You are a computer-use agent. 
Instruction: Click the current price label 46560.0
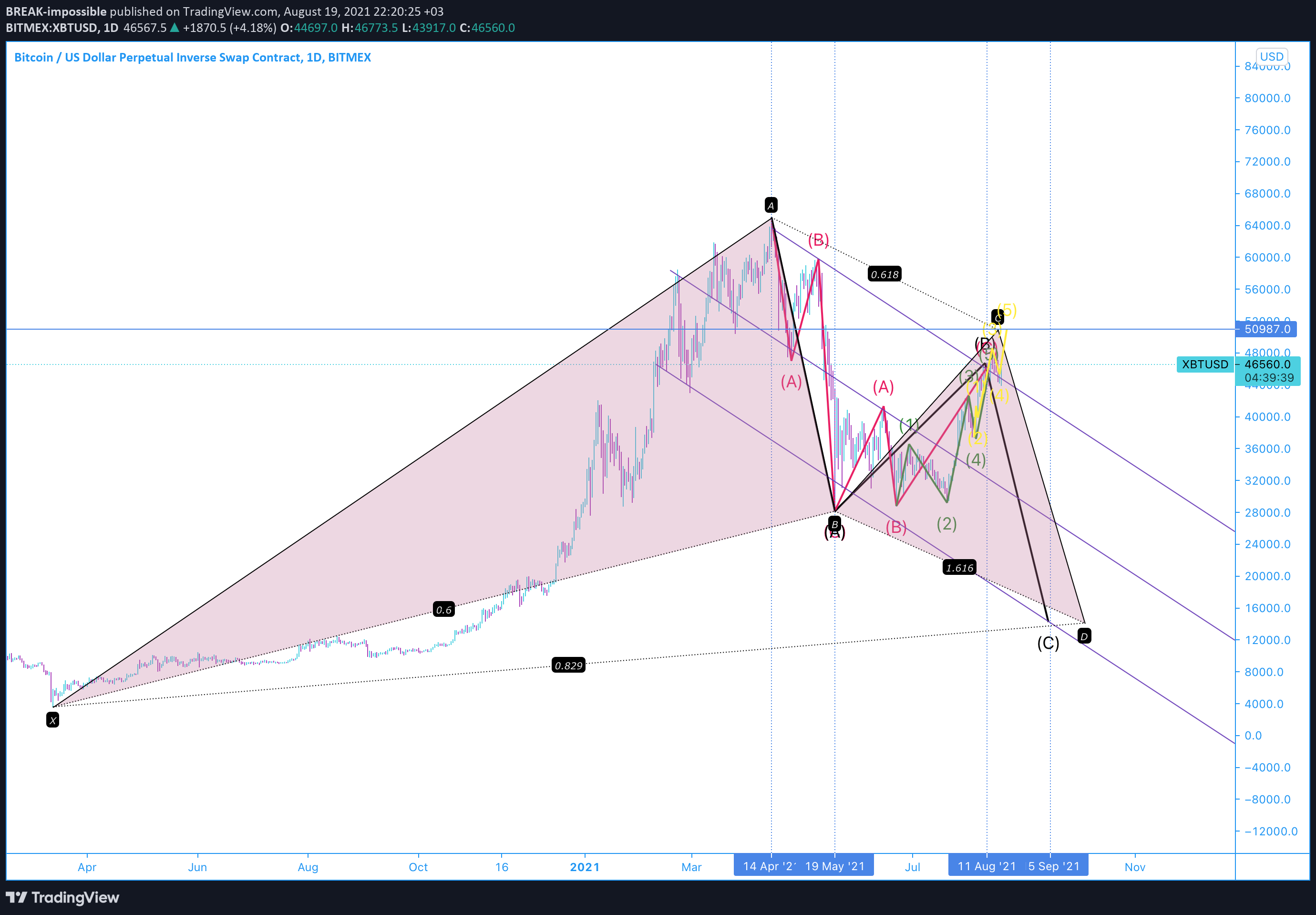[1267, 364]
